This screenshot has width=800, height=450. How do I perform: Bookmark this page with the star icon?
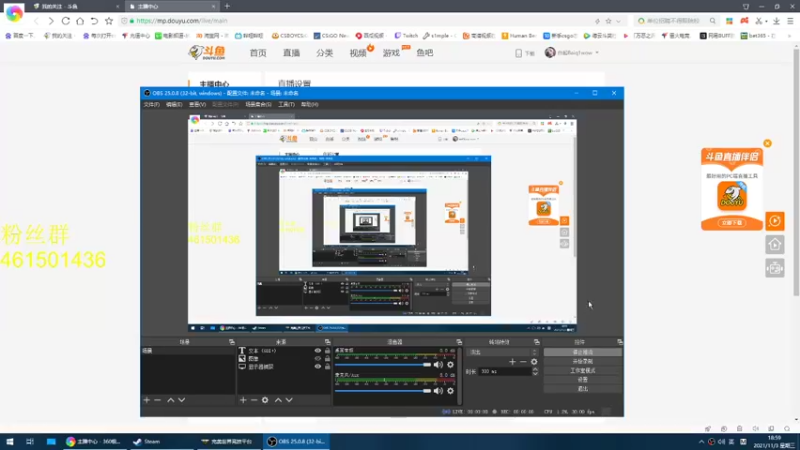tap(109, 21)
